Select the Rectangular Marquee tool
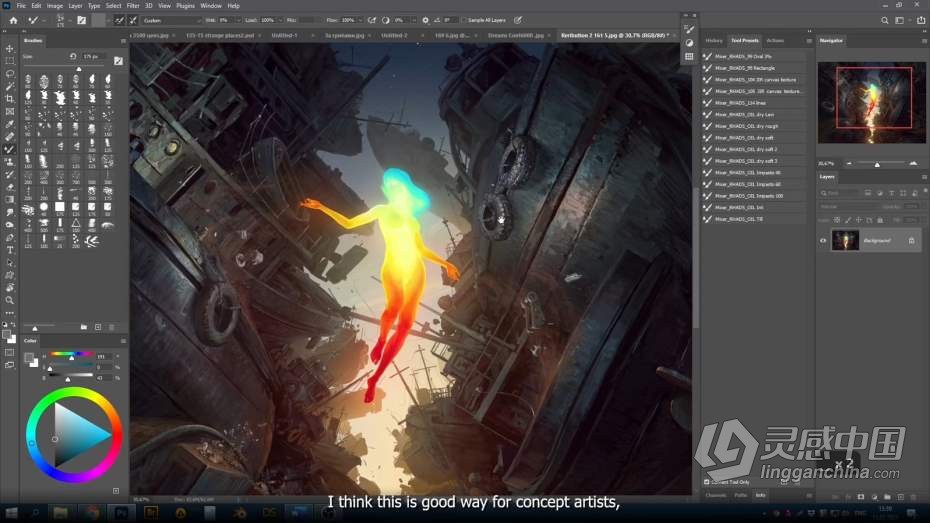The image size is (930, 523). point(9,61)
